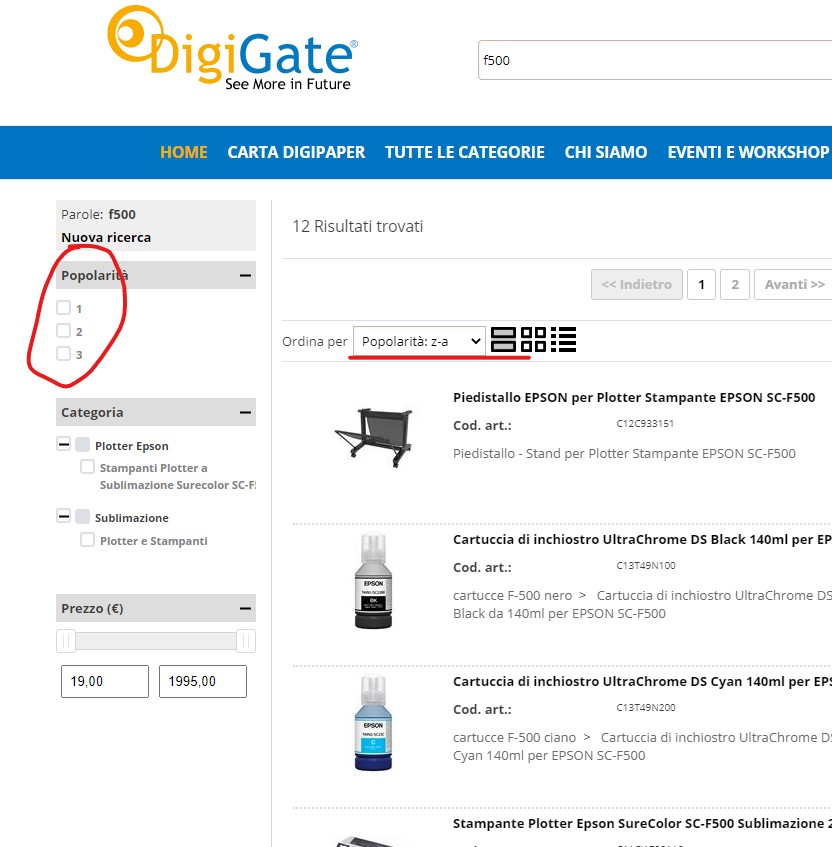The image size is (832, 847).
Task: Click the DigiGate logo
Action: pyautogui.click(x=232, y=49)
